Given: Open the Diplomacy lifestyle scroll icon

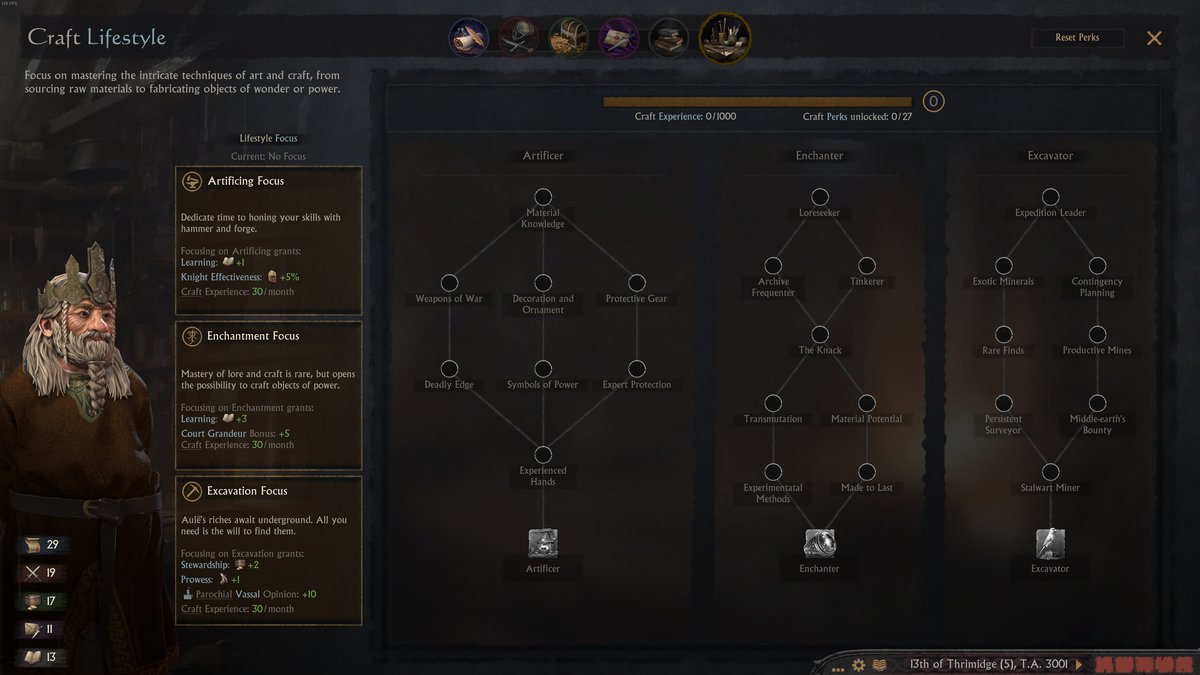Looking at the screenshot, I should (x=468, y=38).
